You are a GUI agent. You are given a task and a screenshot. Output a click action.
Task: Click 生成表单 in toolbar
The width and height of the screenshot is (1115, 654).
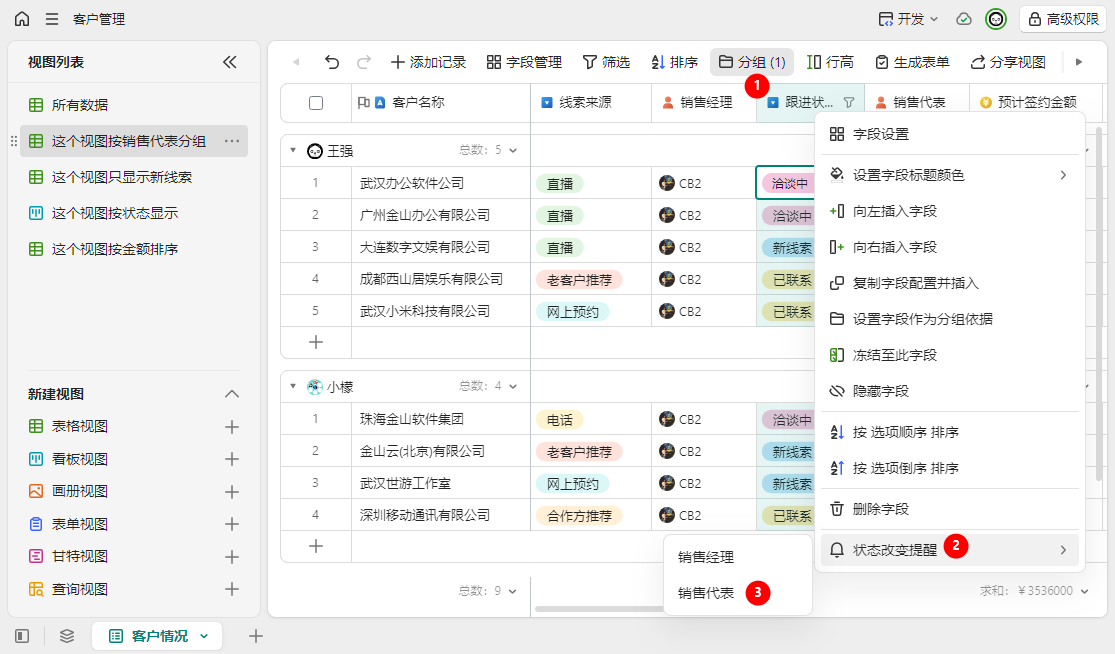click(x=912, y=63)
